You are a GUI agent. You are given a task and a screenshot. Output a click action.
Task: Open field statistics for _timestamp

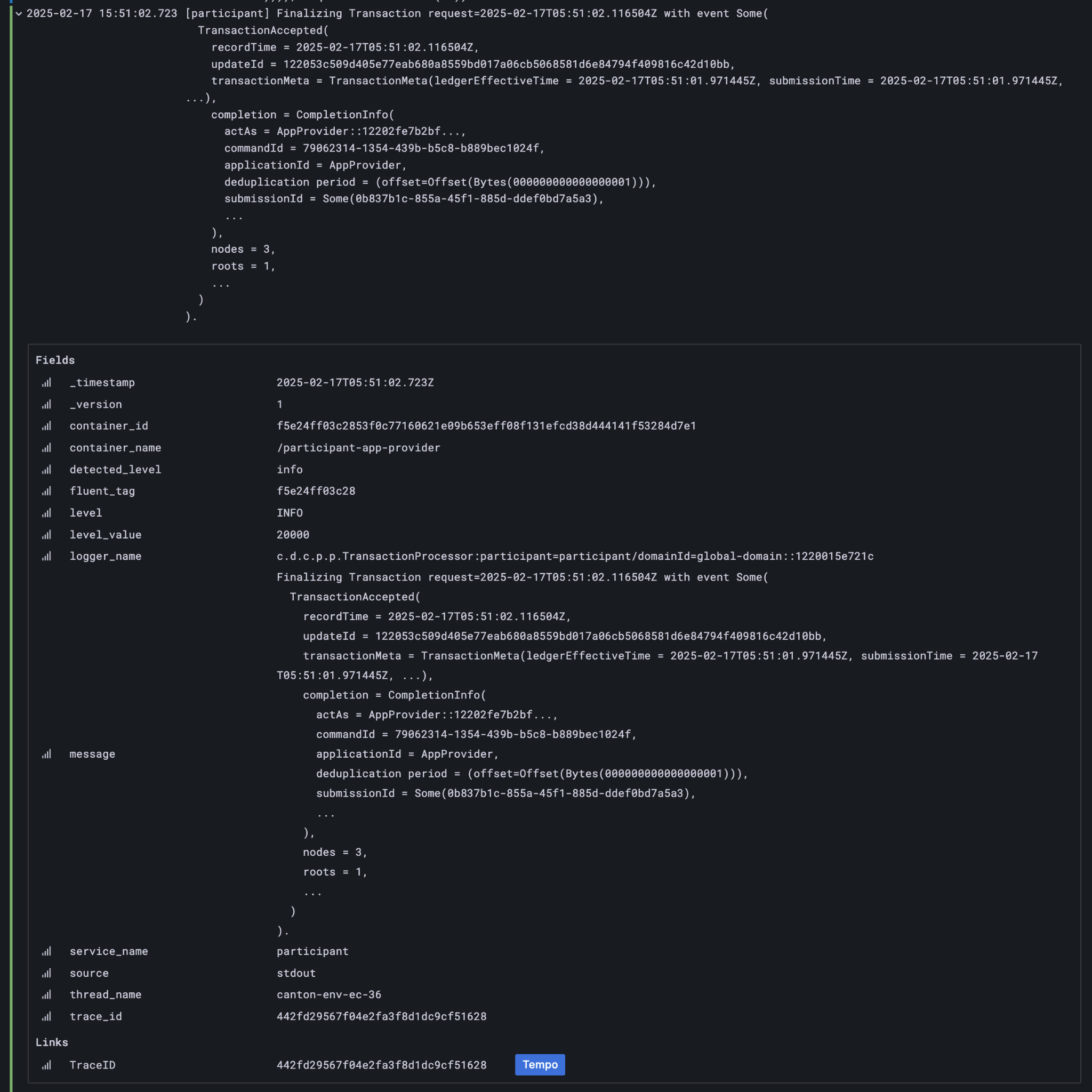point(46,383)
